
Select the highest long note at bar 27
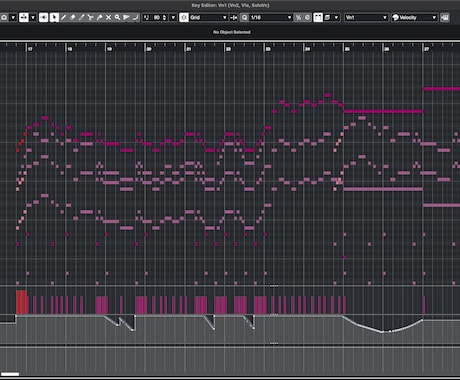[x=441, y=89]
